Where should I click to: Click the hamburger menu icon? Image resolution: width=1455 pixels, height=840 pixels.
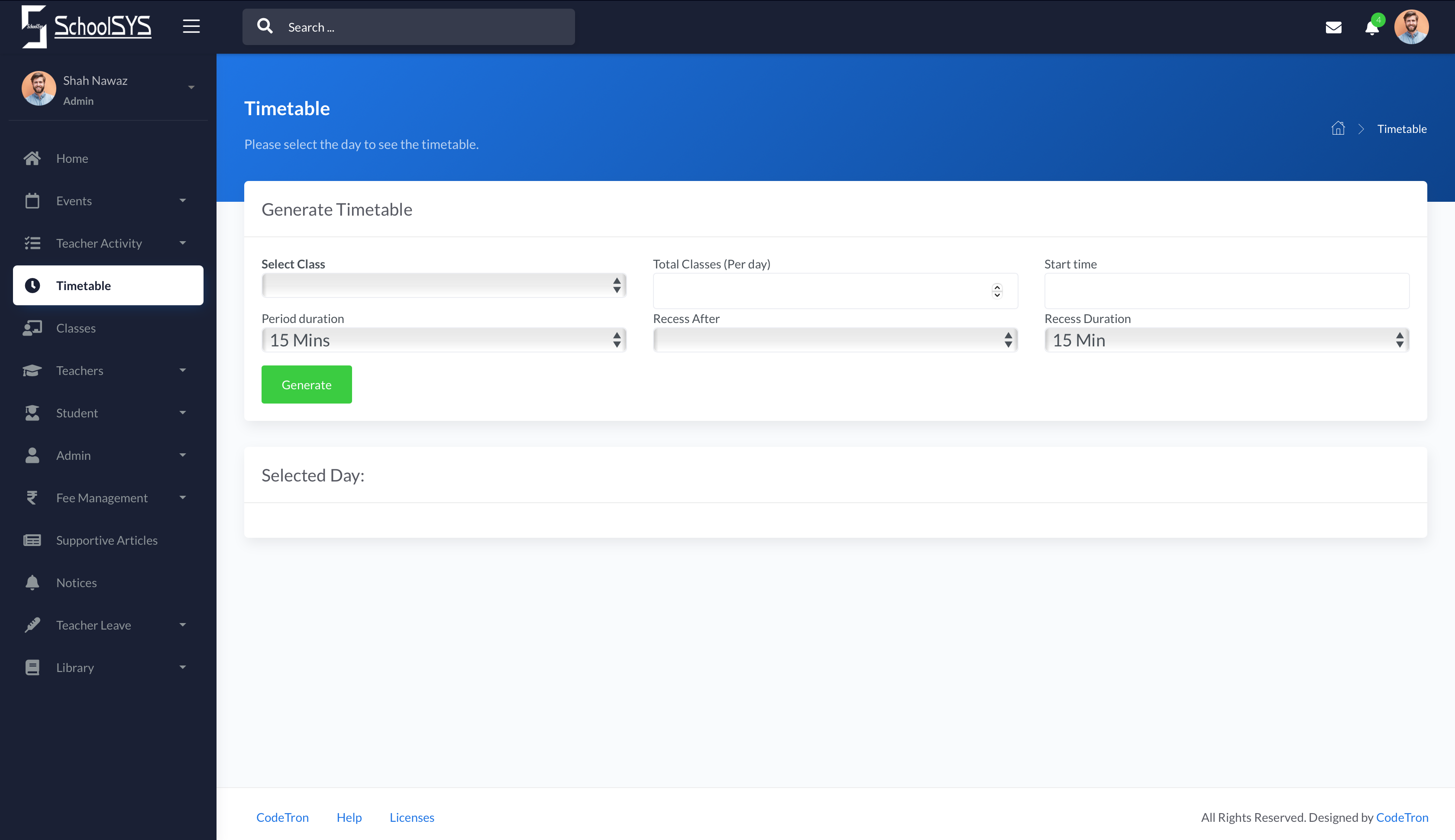tap(191, 26)
